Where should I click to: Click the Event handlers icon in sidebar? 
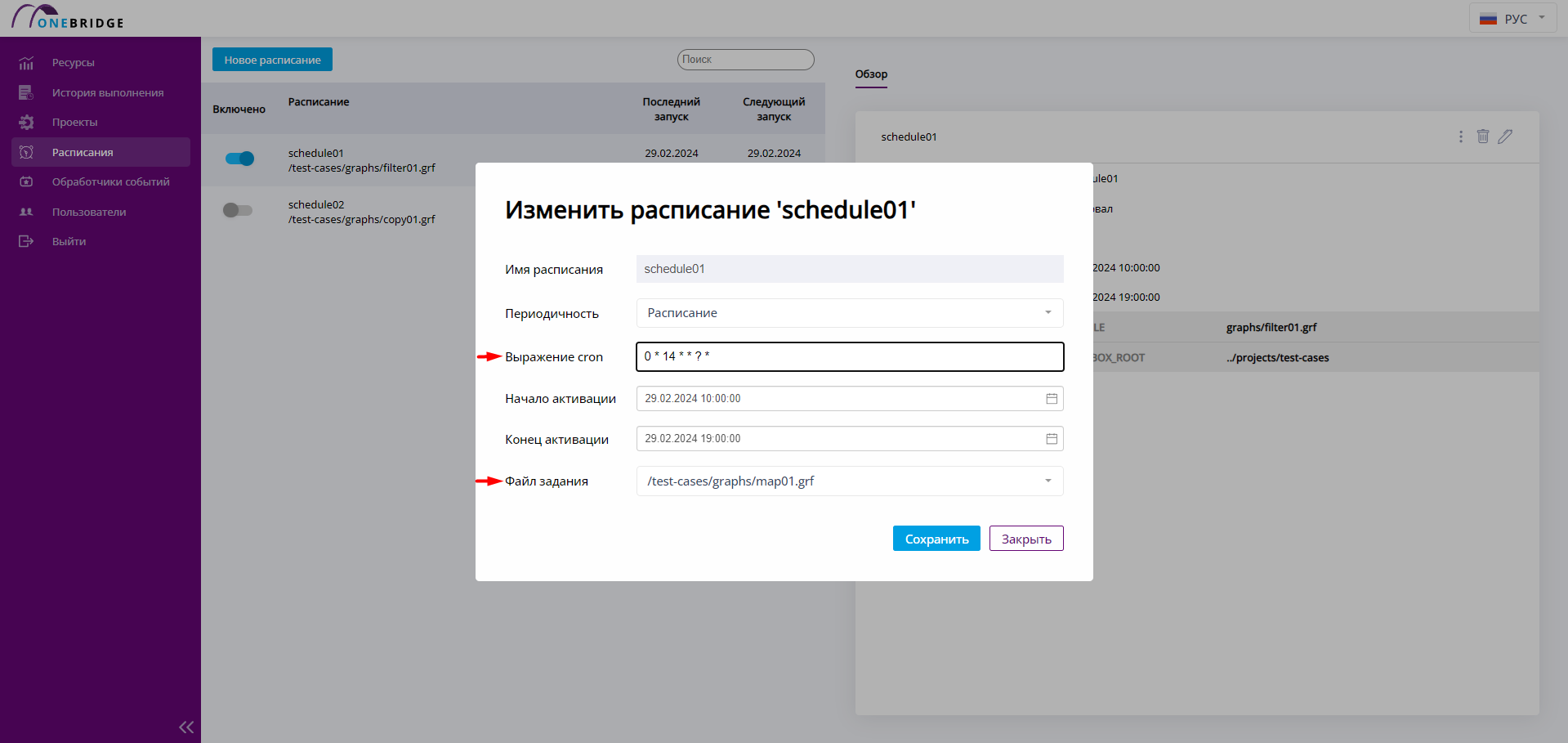[26, 181]
